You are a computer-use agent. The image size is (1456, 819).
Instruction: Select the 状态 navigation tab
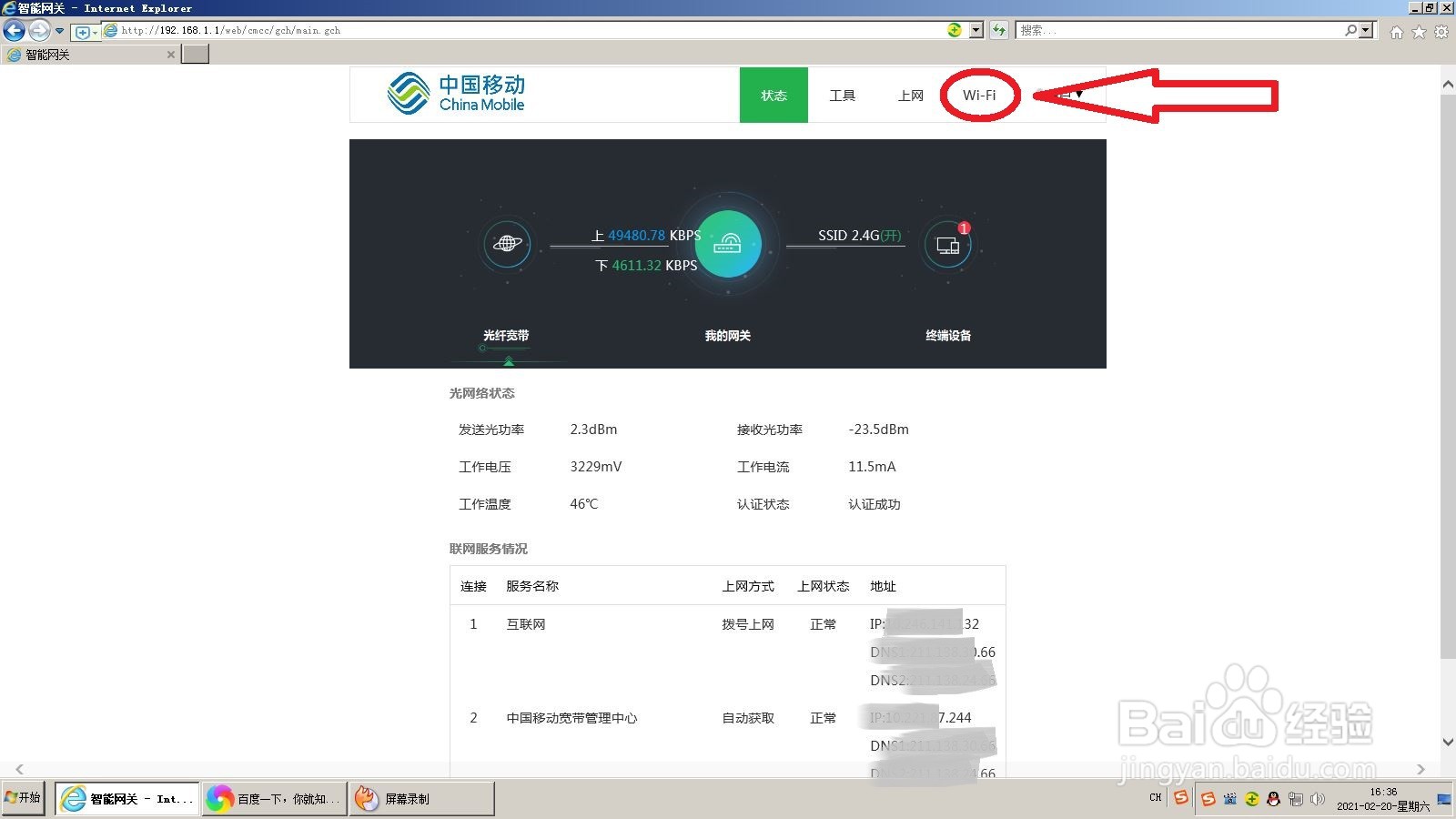[773, 95]
